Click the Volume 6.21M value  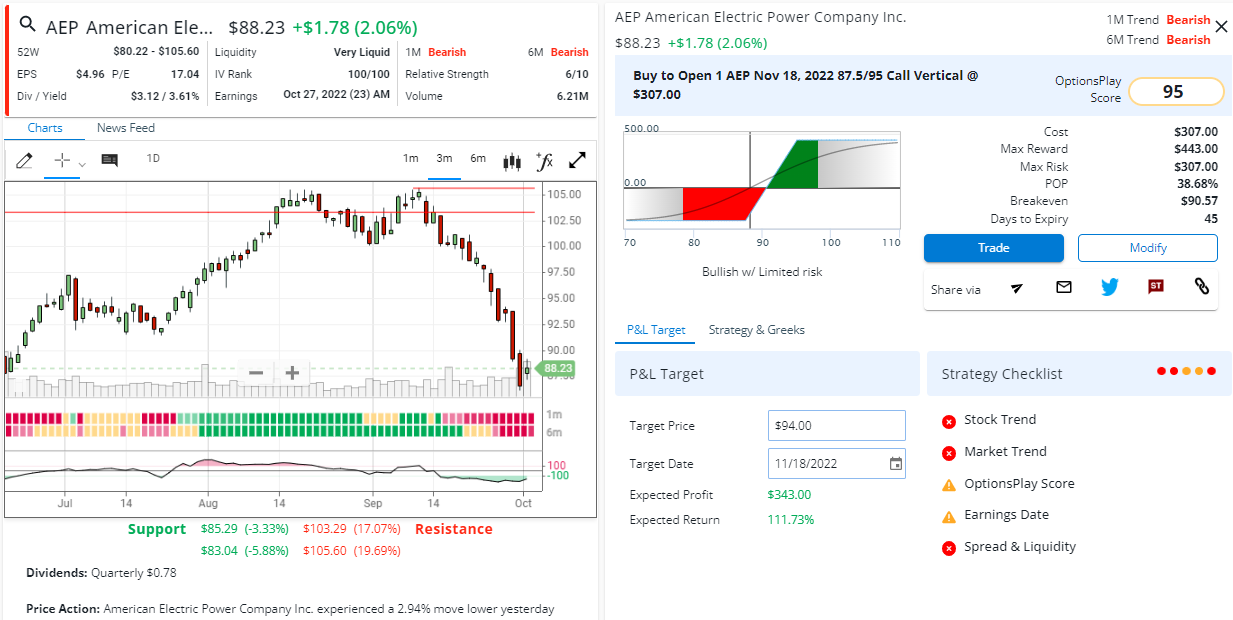point(572,96)
